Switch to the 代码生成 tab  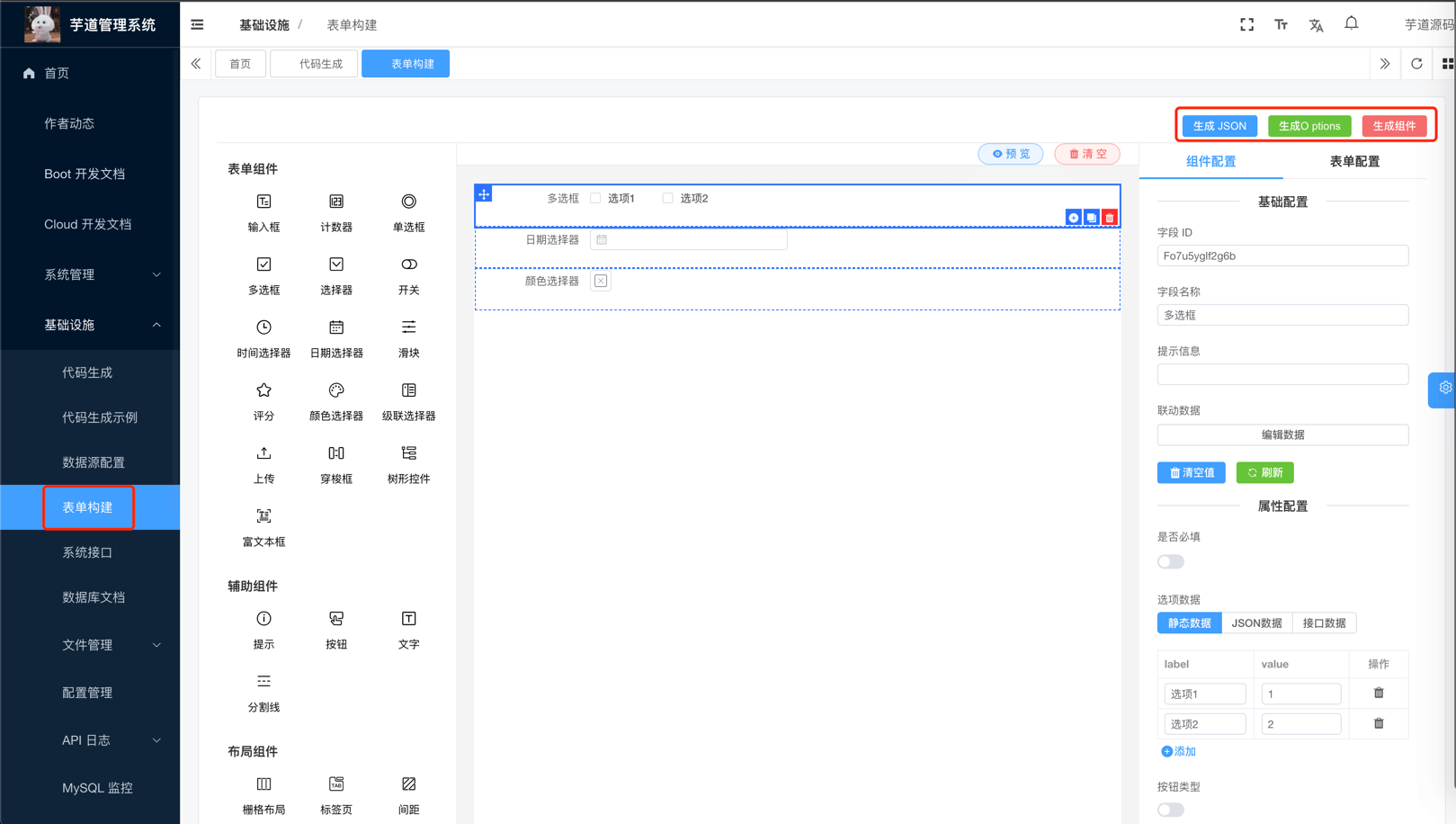coord(313,63)
